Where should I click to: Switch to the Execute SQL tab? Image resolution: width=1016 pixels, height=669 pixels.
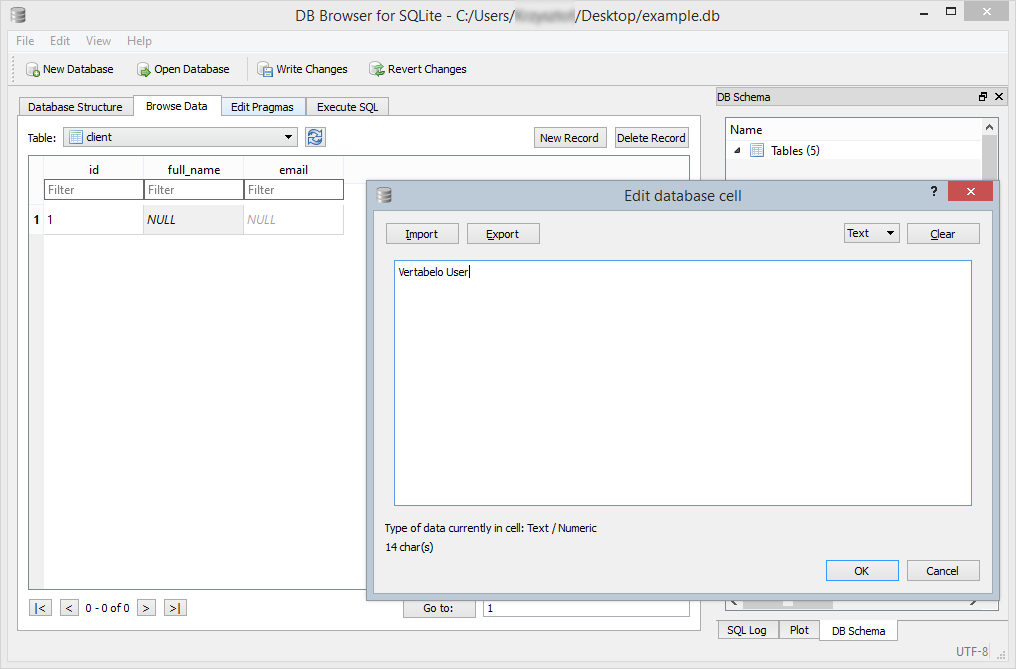coord(347,106)
